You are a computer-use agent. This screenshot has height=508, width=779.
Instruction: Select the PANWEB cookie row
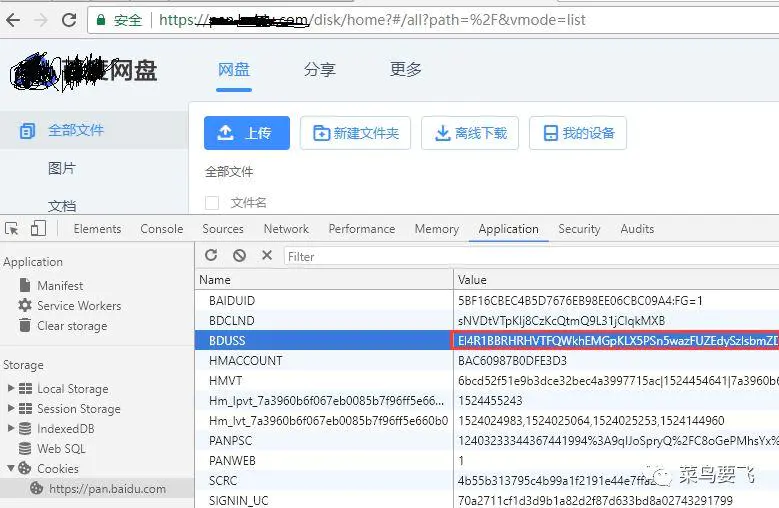click(x=487, y=460)
